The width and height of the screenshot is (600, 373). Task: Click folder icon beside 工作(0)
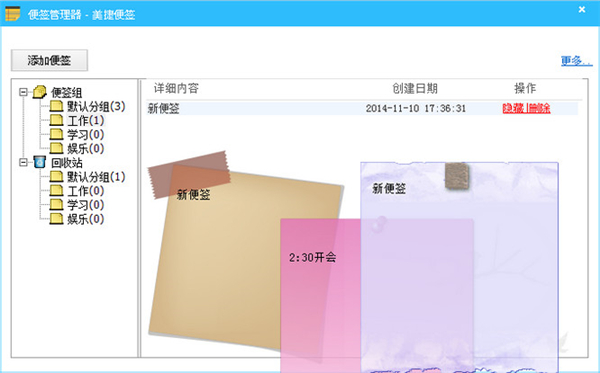(56, 191)
